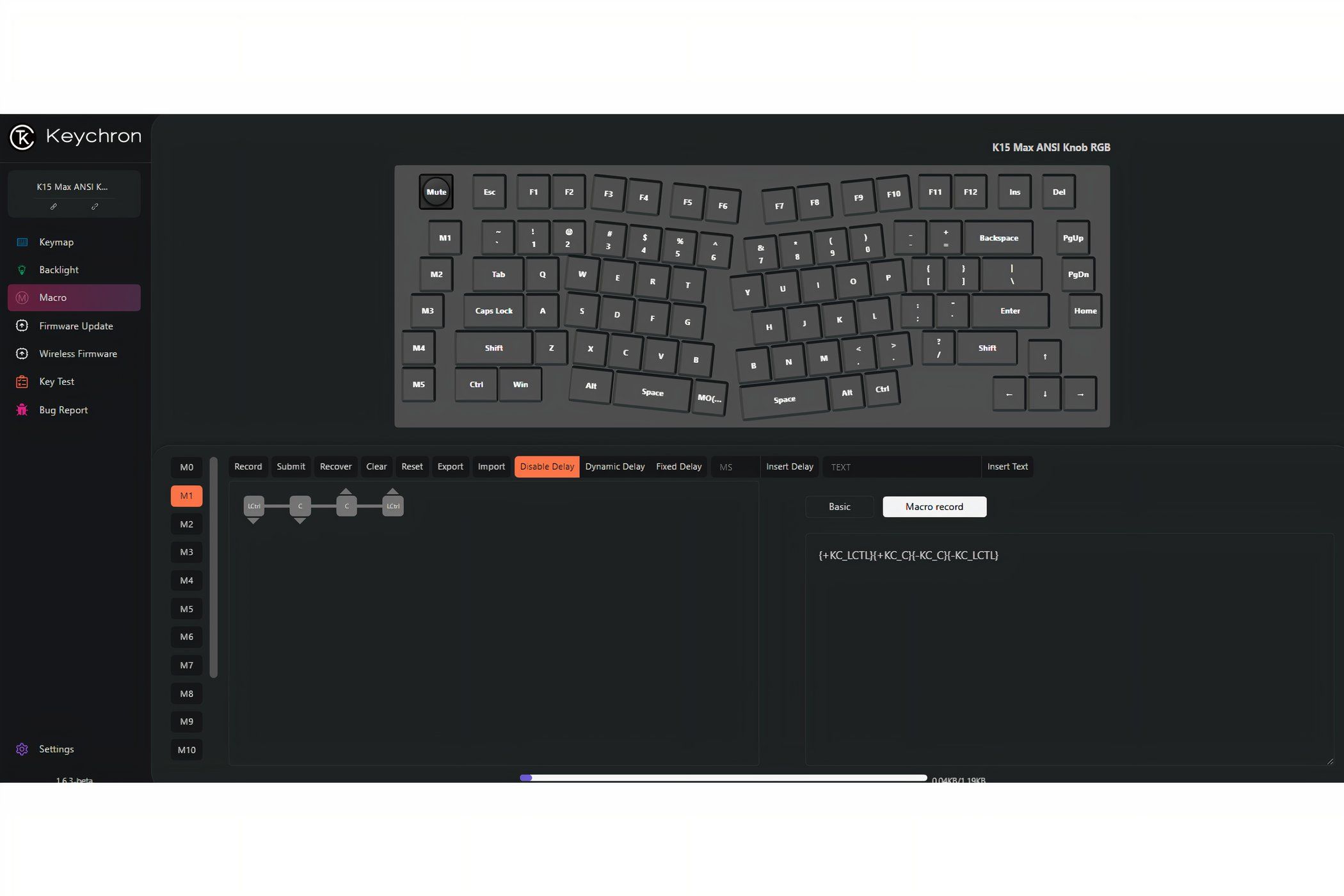This screenshot has height=896, width=1344.
Task: Click the Insert Text tab
Action: (1007, 466)
